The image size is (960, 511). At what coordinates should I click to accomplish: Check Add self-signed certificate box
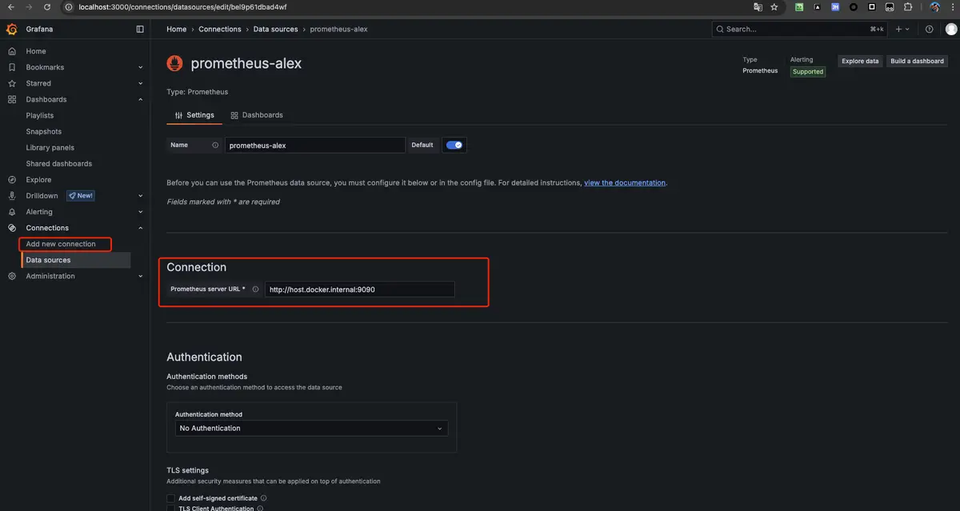point(171,498)
